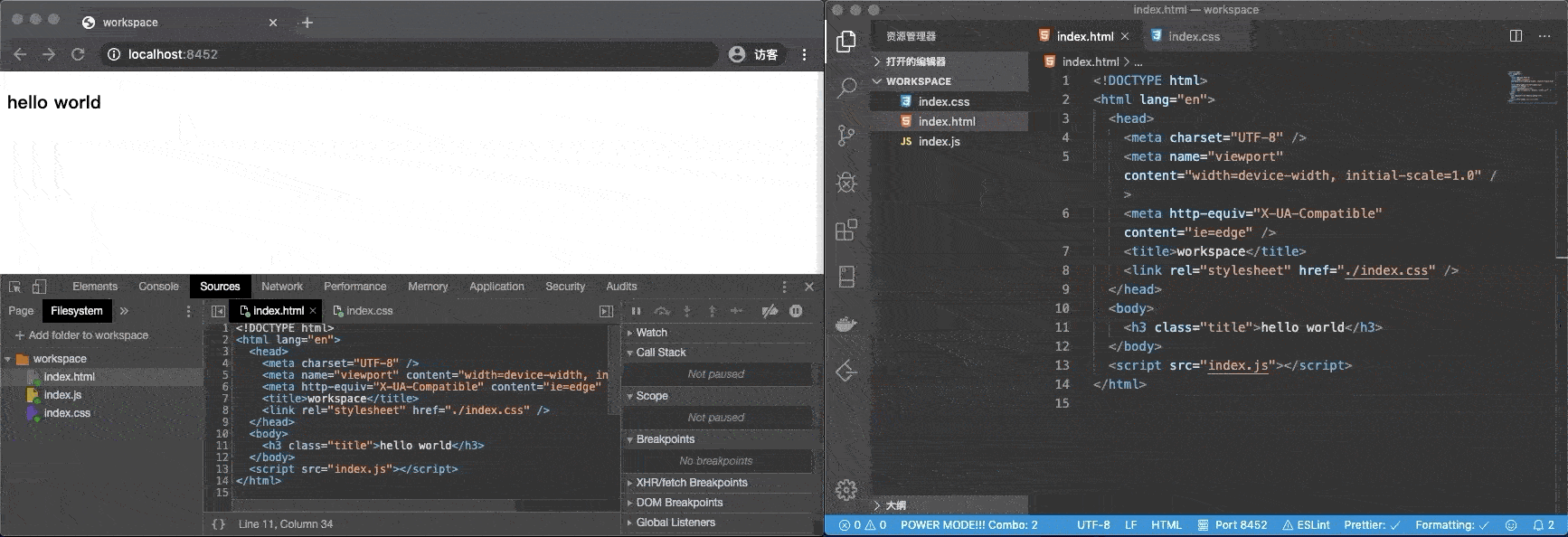Open DevTools customize three-dot menu
The height and width of the screenshot is (537, 1568).
click(x=784, y=287)
